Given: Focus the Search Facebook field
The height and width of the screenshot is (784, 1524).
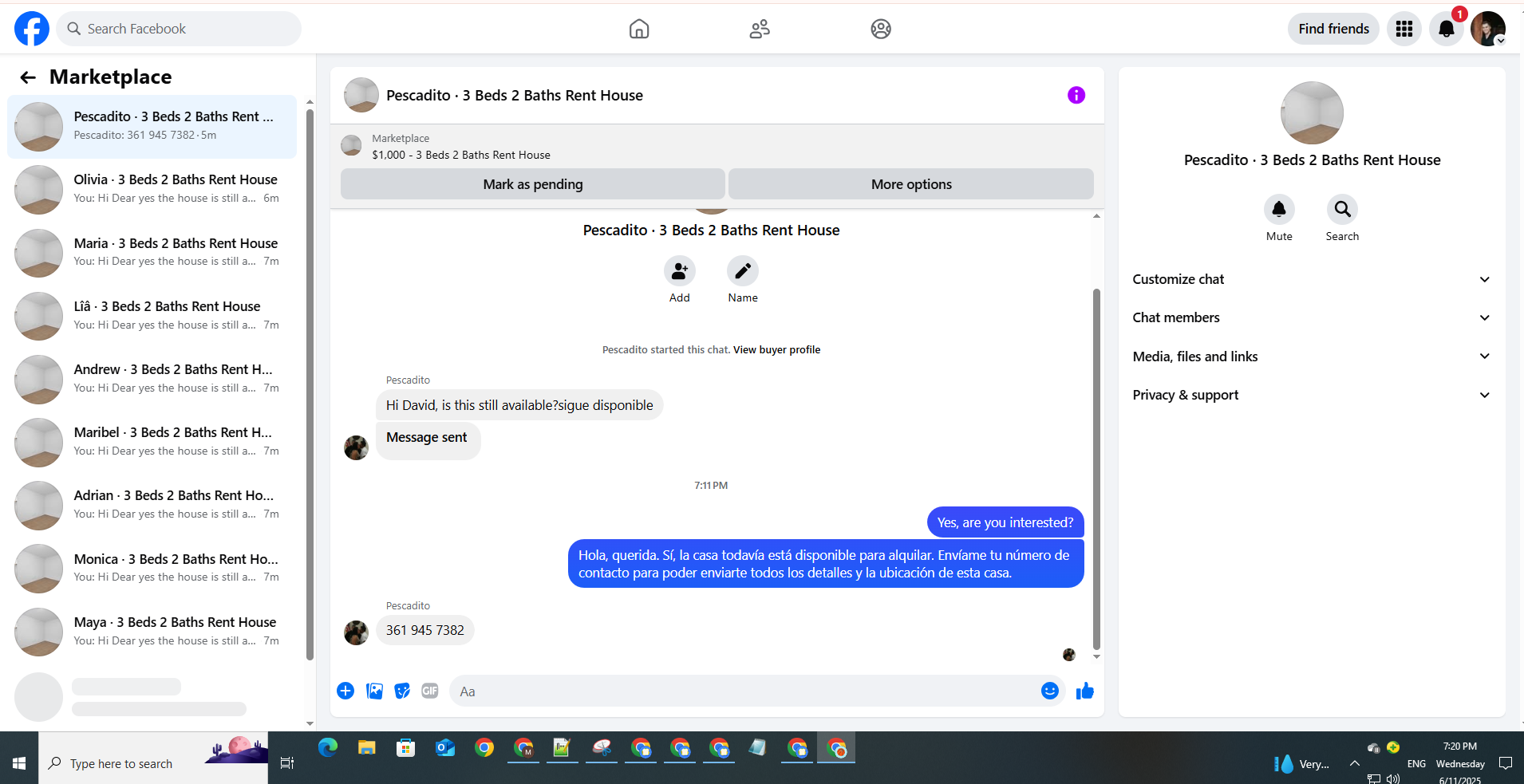Looking at the screenshot, I should 179,29.
